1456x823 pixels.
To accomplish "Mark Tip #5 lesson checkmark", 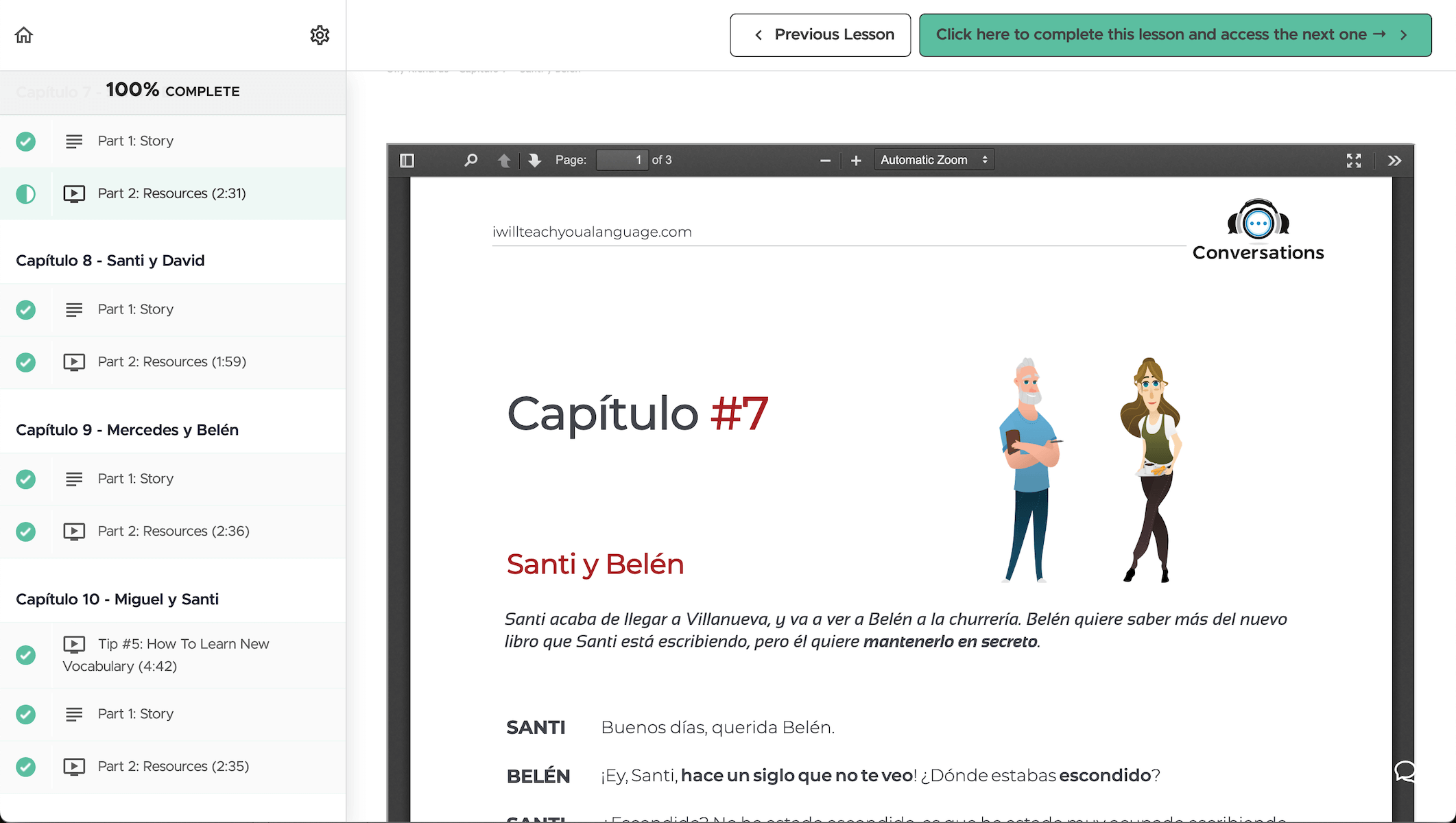I will point(25,655).
